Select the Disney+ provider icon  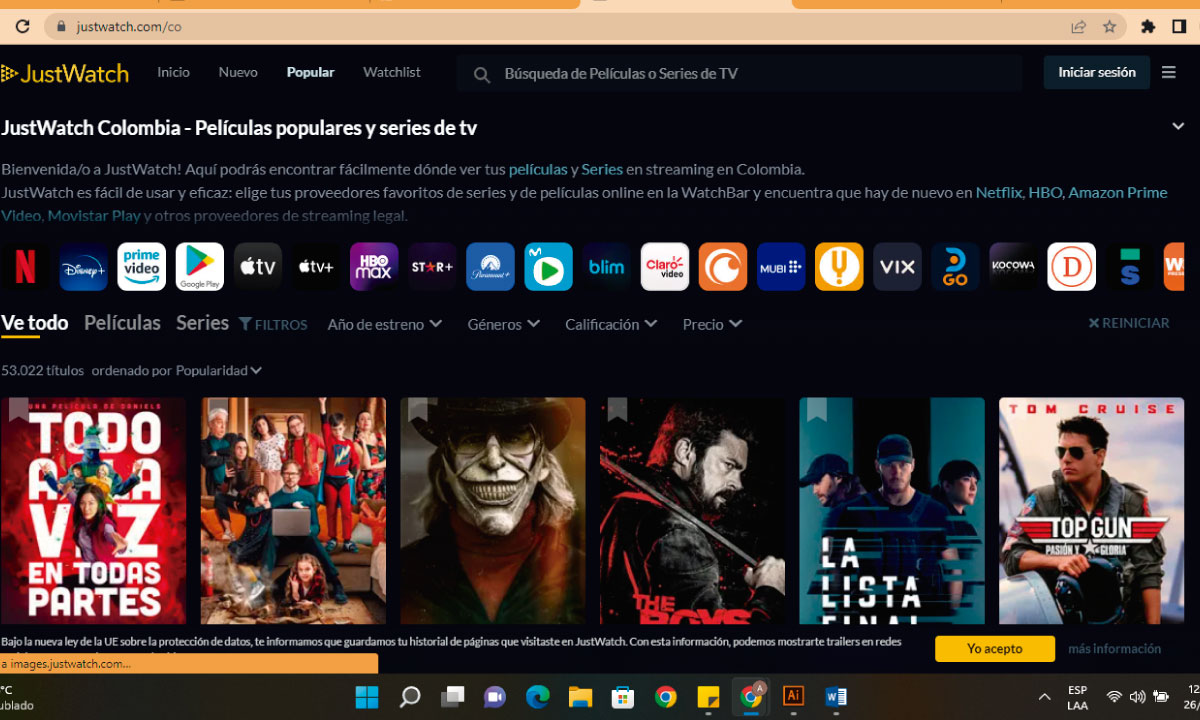(x=84, y=266)
